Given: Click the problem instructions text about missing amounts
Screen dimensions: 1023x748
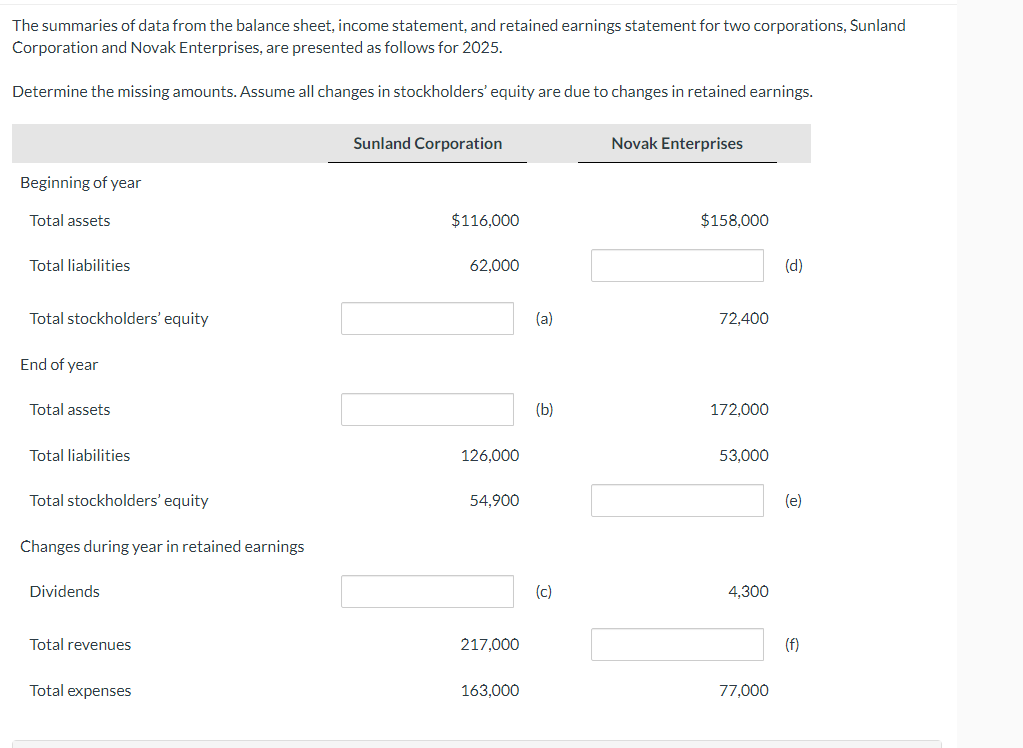Looking at the screenshot, I should (411, 91).
